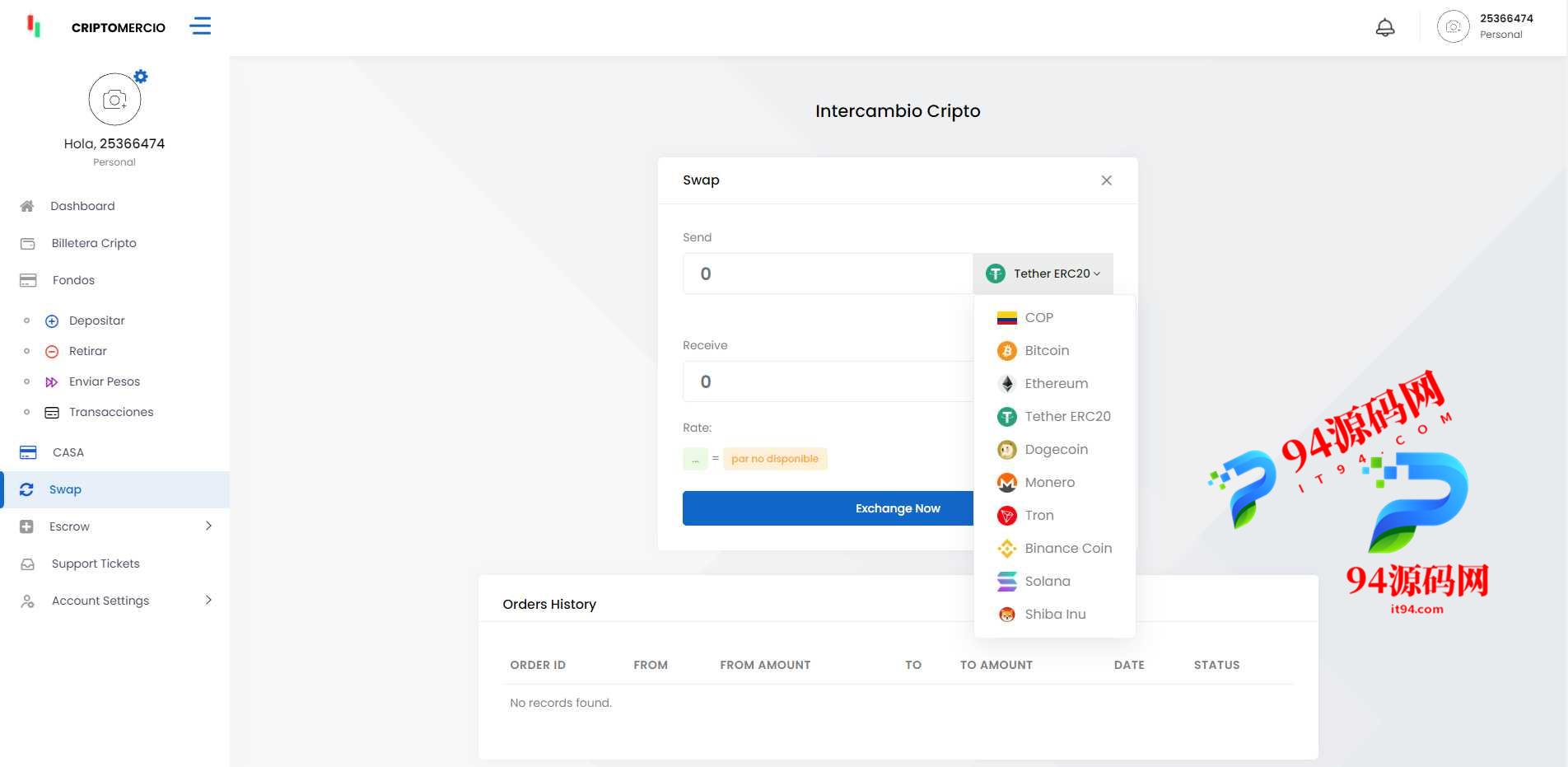Image resolution: width=1568 pixels, height=767 pixels.
Task: Click the Swap refresh arrows icon
Action: coord(26,489)
